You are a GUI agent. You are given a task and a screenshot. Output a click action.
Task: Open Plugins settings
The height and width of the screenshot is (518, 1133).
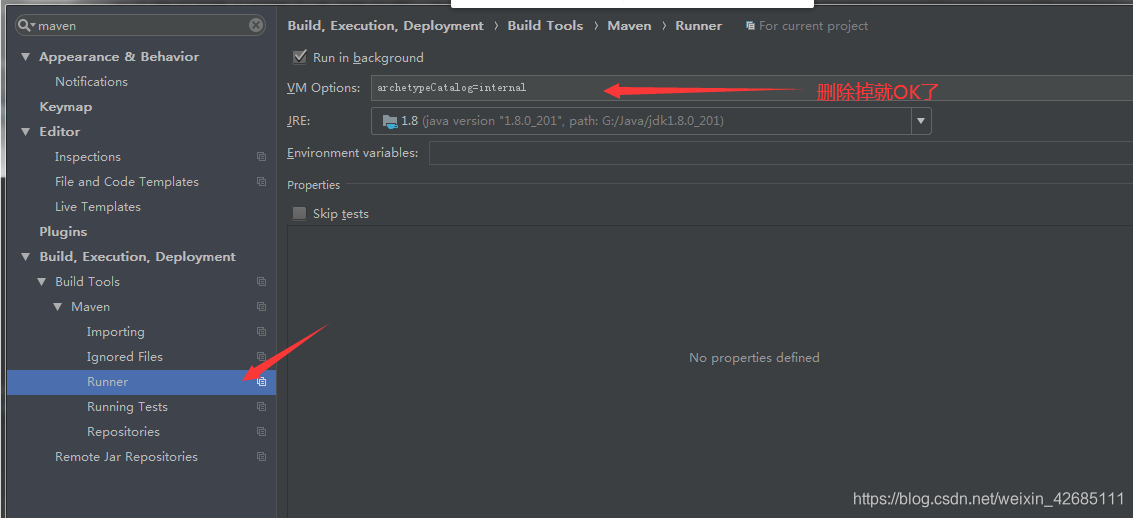(63, 231)
